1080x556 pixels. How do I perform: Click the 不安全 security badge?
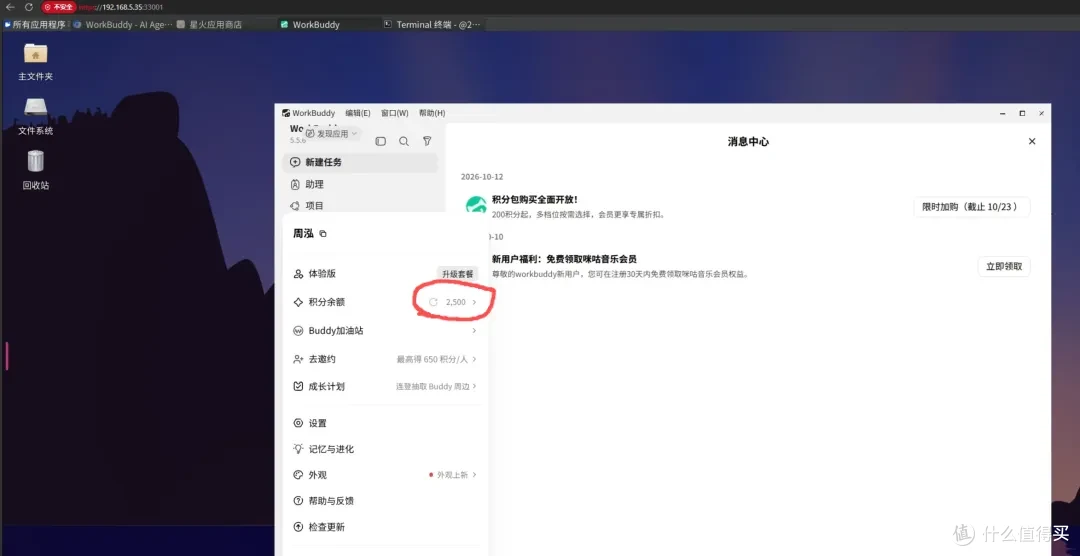[x=59, y=7]
